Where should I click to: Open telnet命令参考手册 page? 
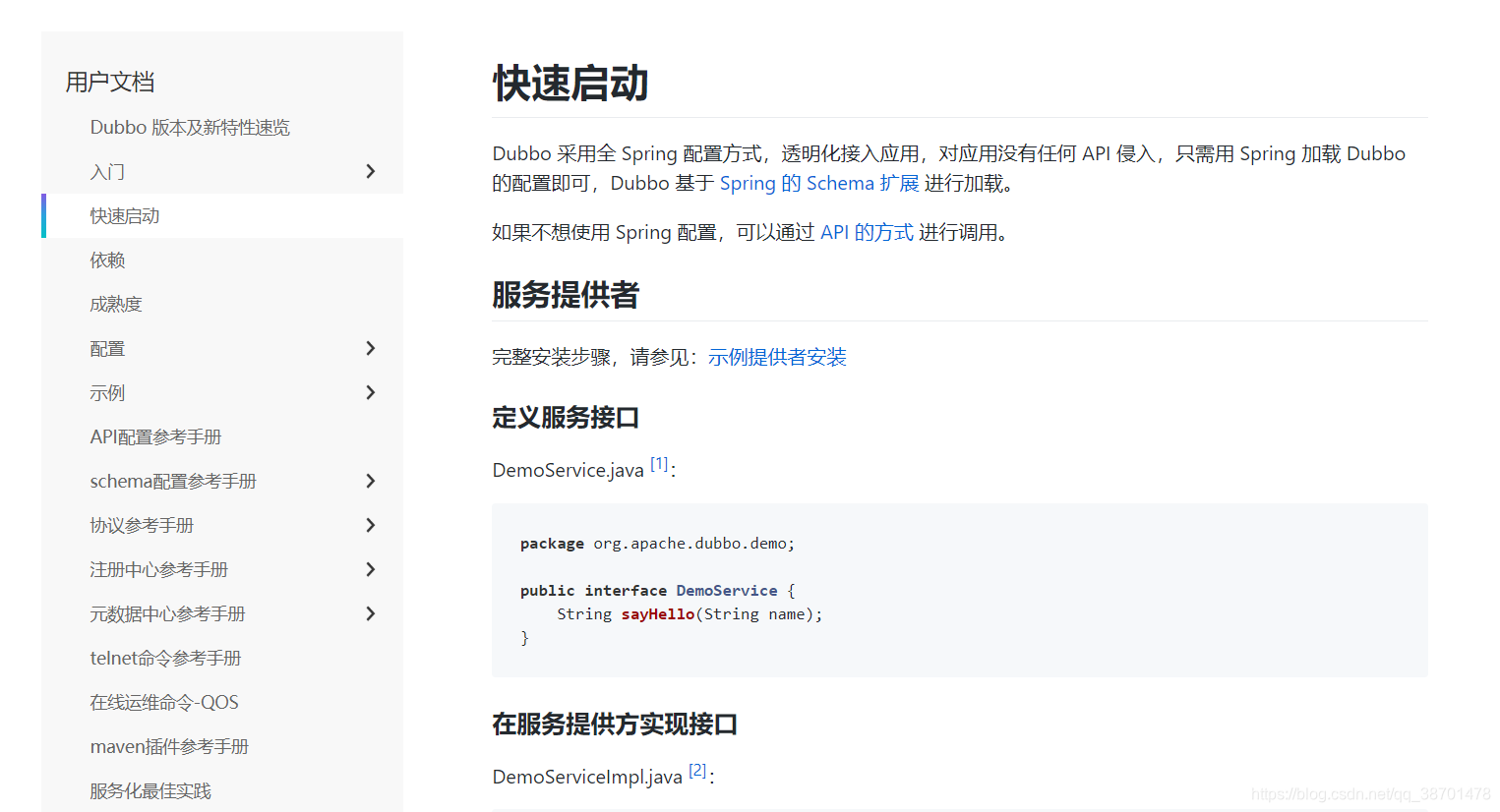click(x=165, y=659)
